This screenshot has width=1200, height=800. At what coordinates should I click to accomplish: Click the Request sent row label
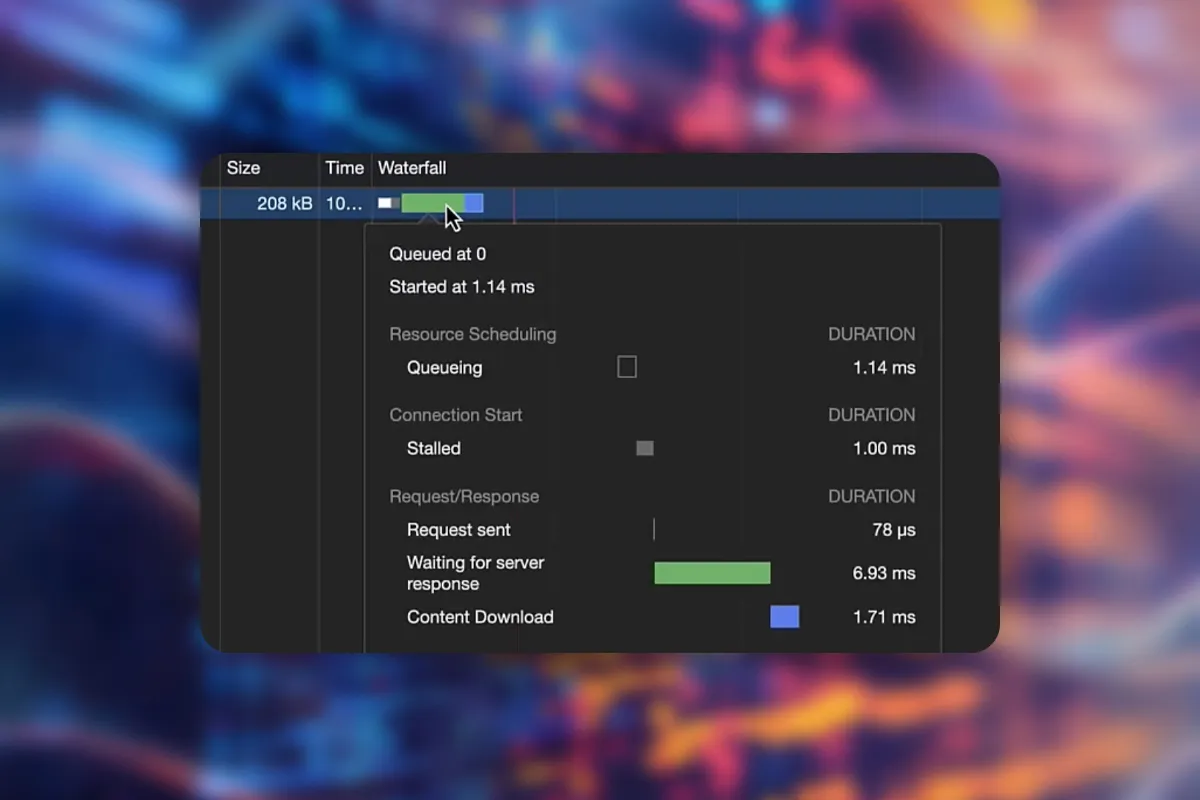(x=459, y=530)
